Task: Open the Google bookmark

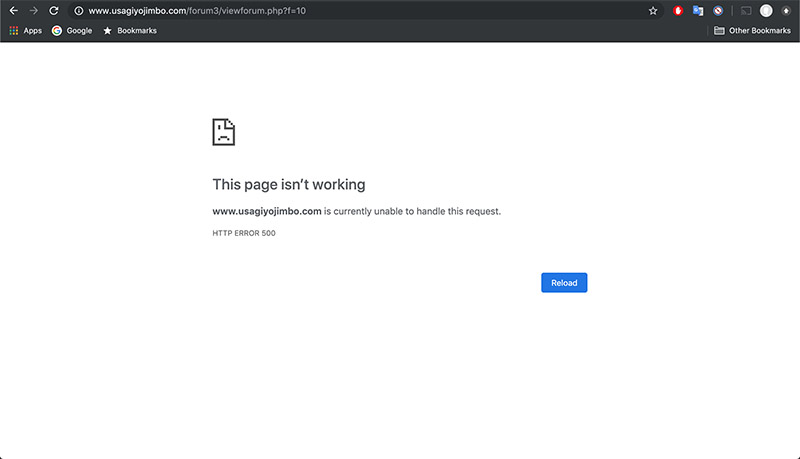Action: (x=72, y=31)
